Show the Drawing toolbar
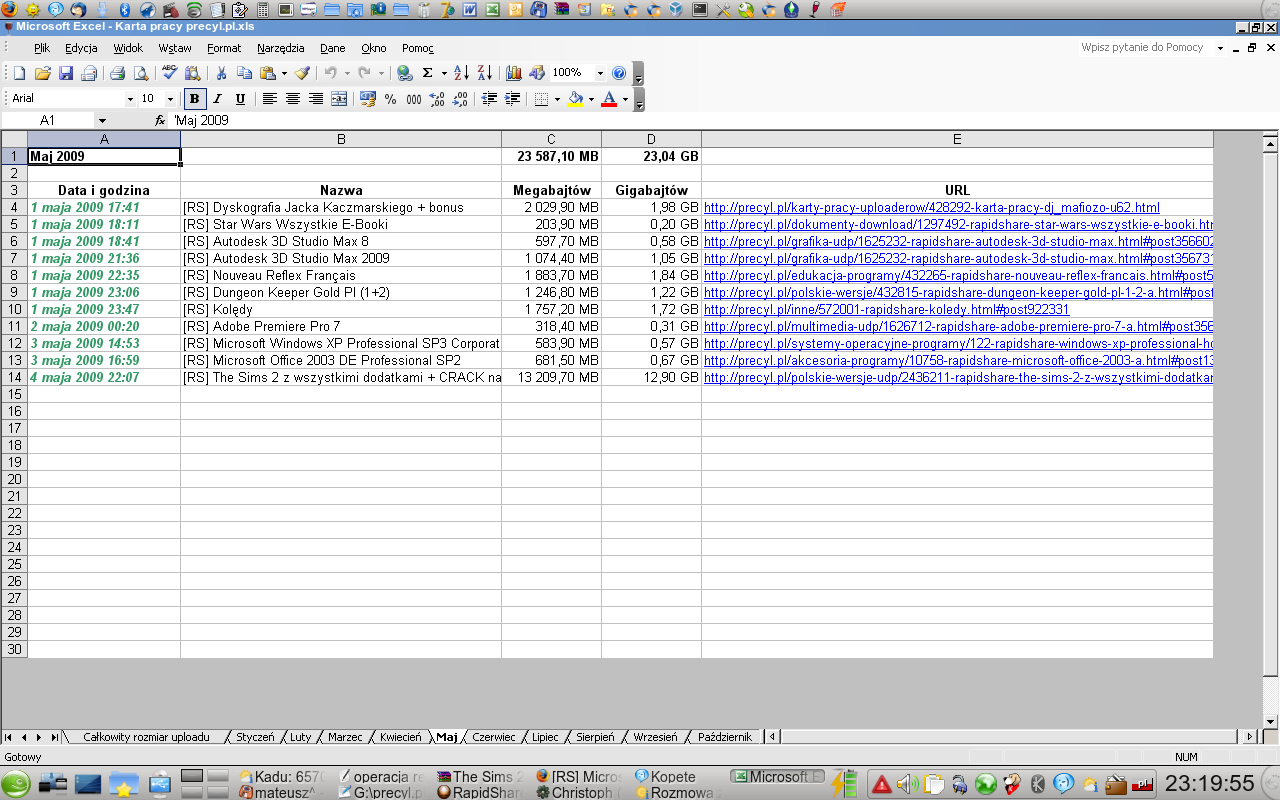 tap(537, 73)
